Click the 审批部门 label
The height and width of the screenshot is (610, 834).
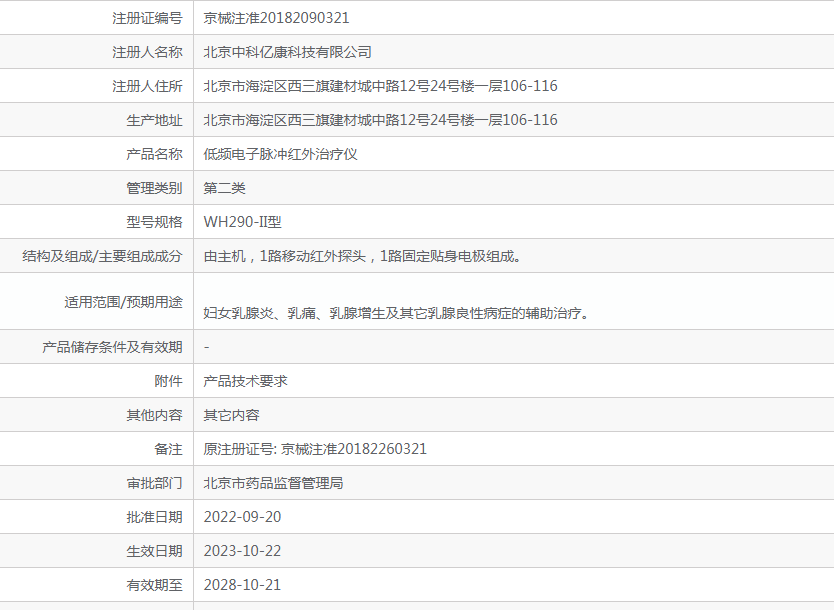point(154,483)
